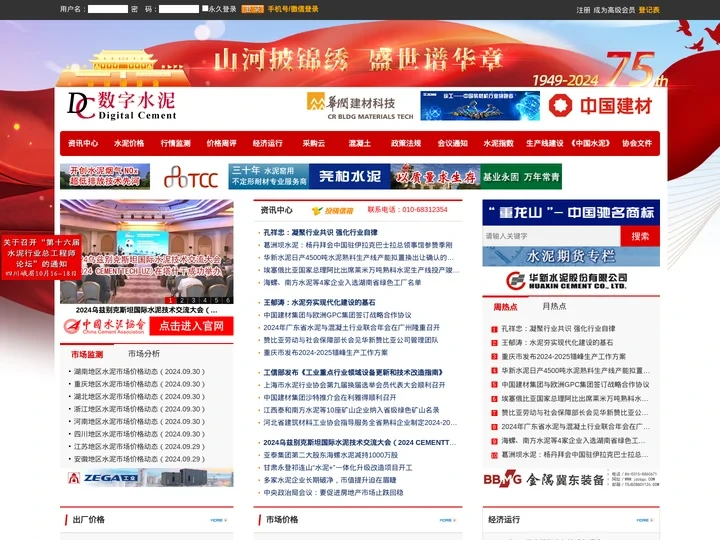720x540 pixels.
Task: Open the conference photo slideshow image
Action: point(146,252)
